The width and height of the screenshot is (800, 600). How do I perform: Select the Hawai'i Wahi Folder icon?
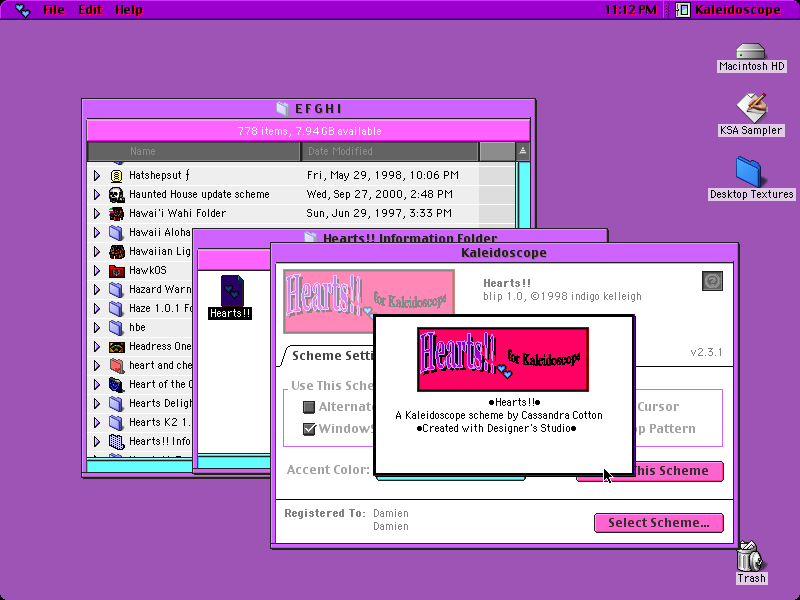(x=116, y=213)
